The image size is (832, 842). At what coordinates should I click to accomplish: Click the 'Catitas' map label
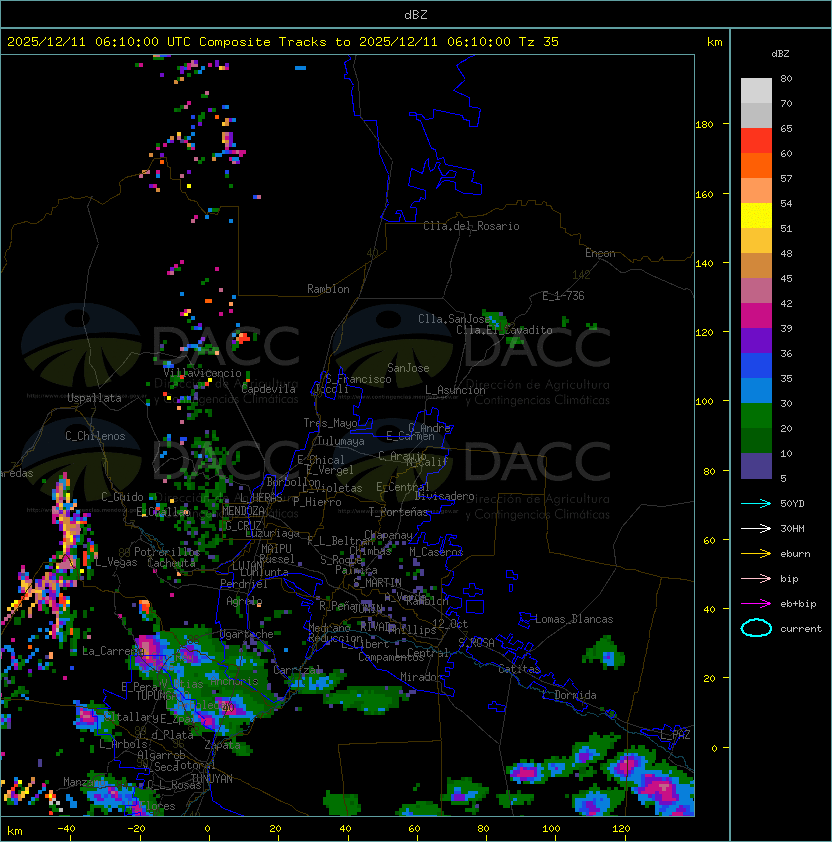pyautogui.click(x=519, y=669)
